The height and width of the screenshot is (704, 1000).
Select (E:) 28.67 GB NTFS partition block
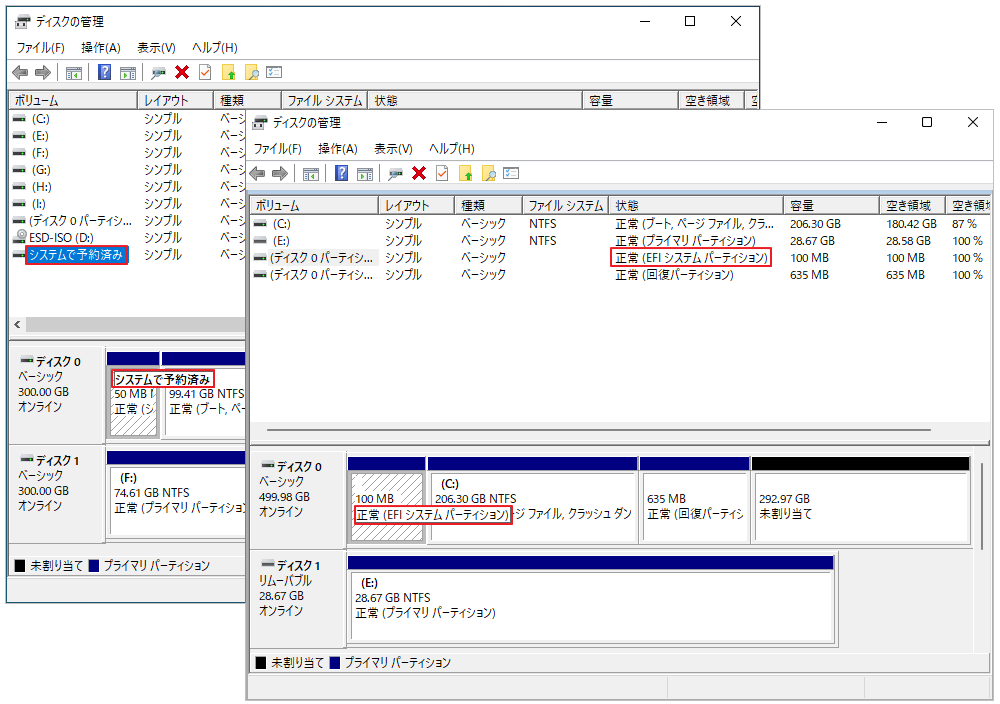(591, 599)
